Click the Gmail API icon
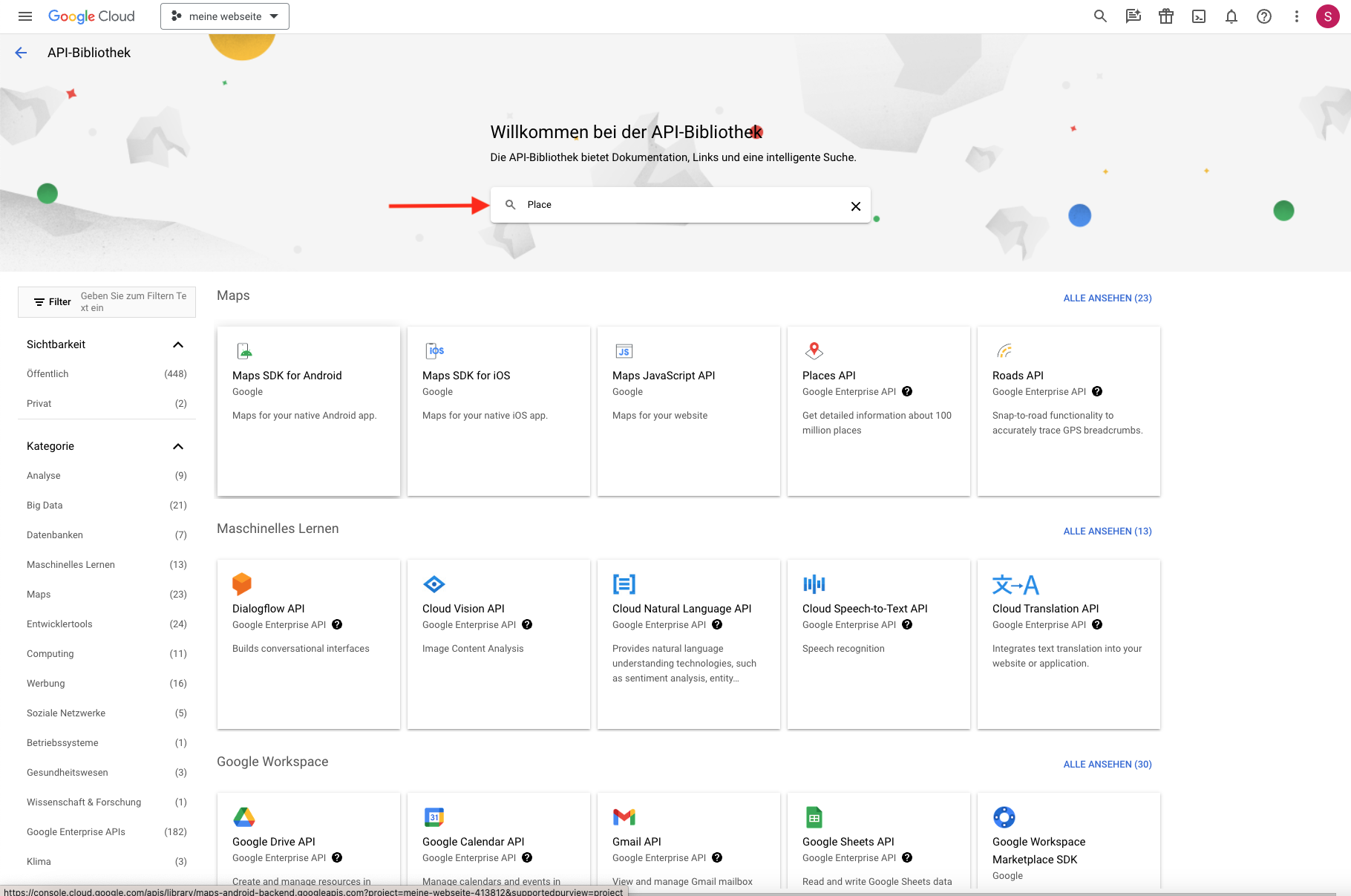This screenshot has height=896, width=1351. pyautogui.click(x=624, y=817)
